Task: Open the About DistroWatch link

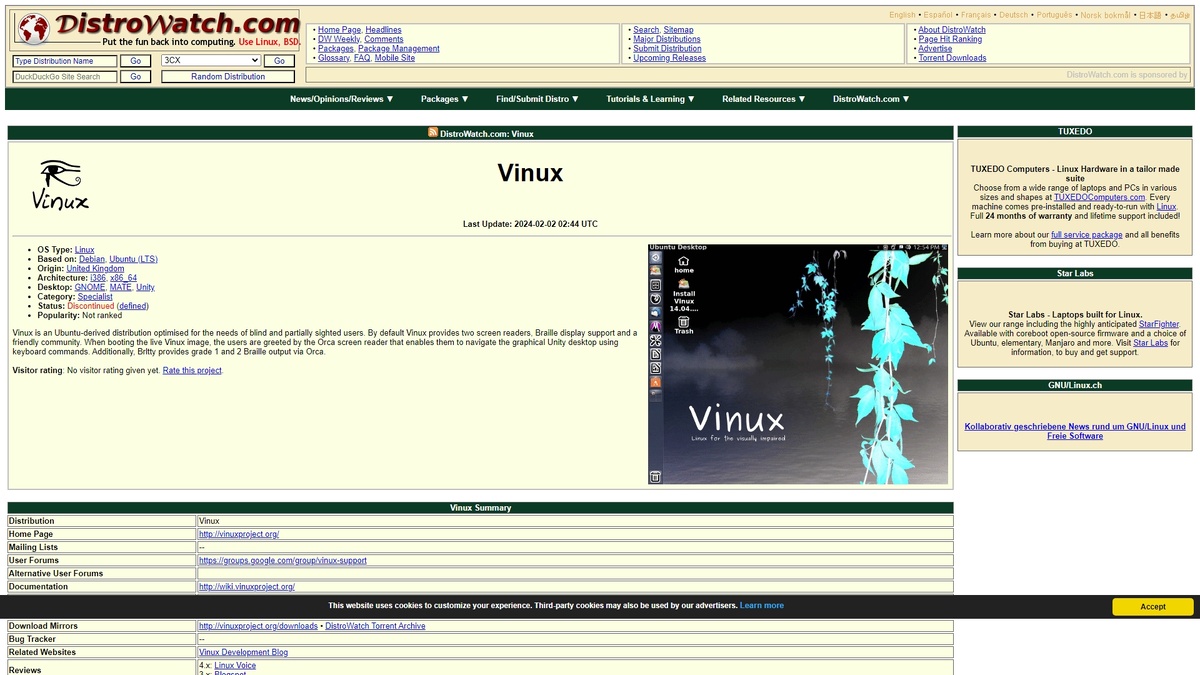Action: click(952, 30)
